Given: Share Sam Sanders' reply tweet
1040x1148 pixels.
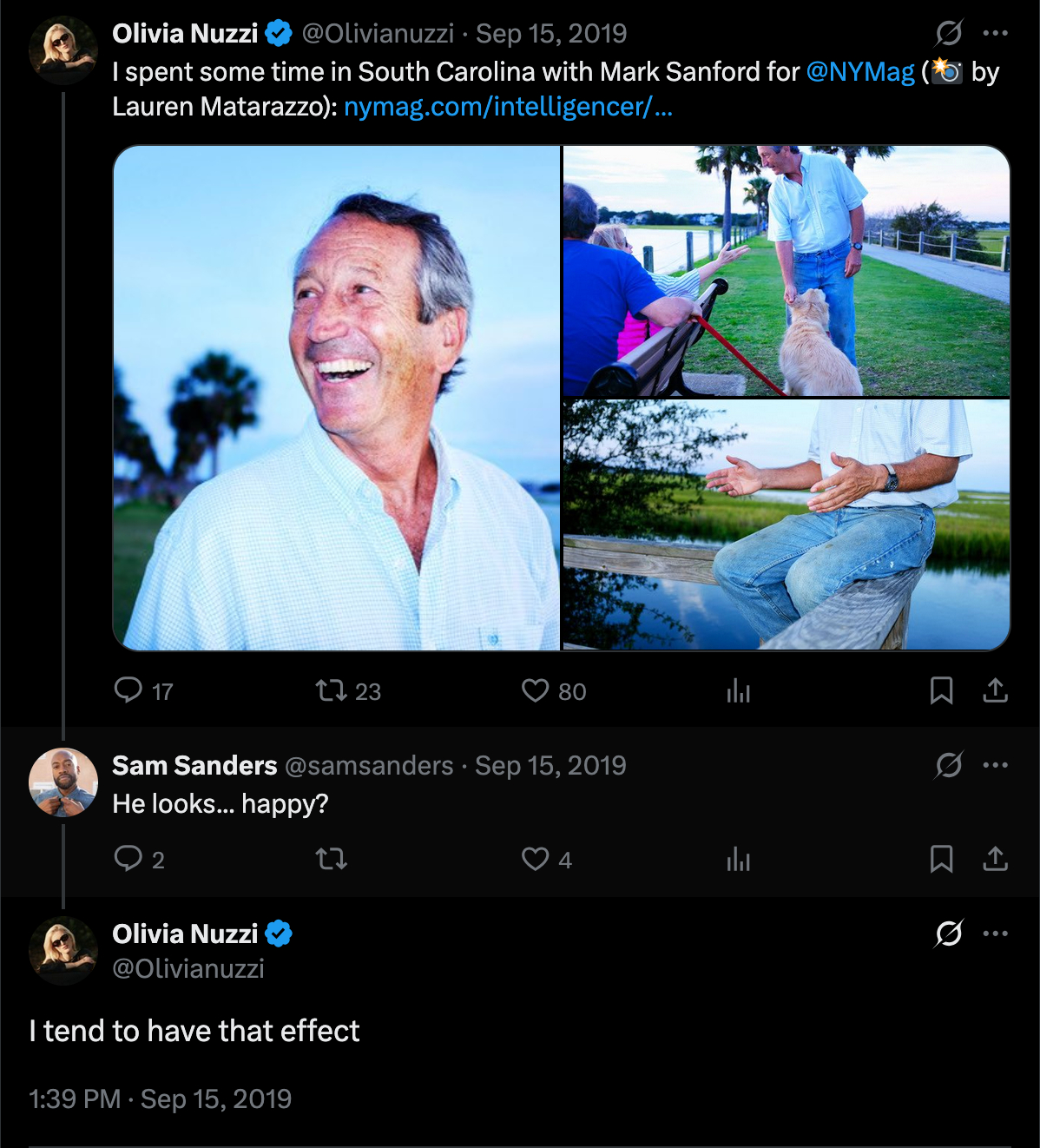Looking at the screenshot, I should (x=995, y=859).
